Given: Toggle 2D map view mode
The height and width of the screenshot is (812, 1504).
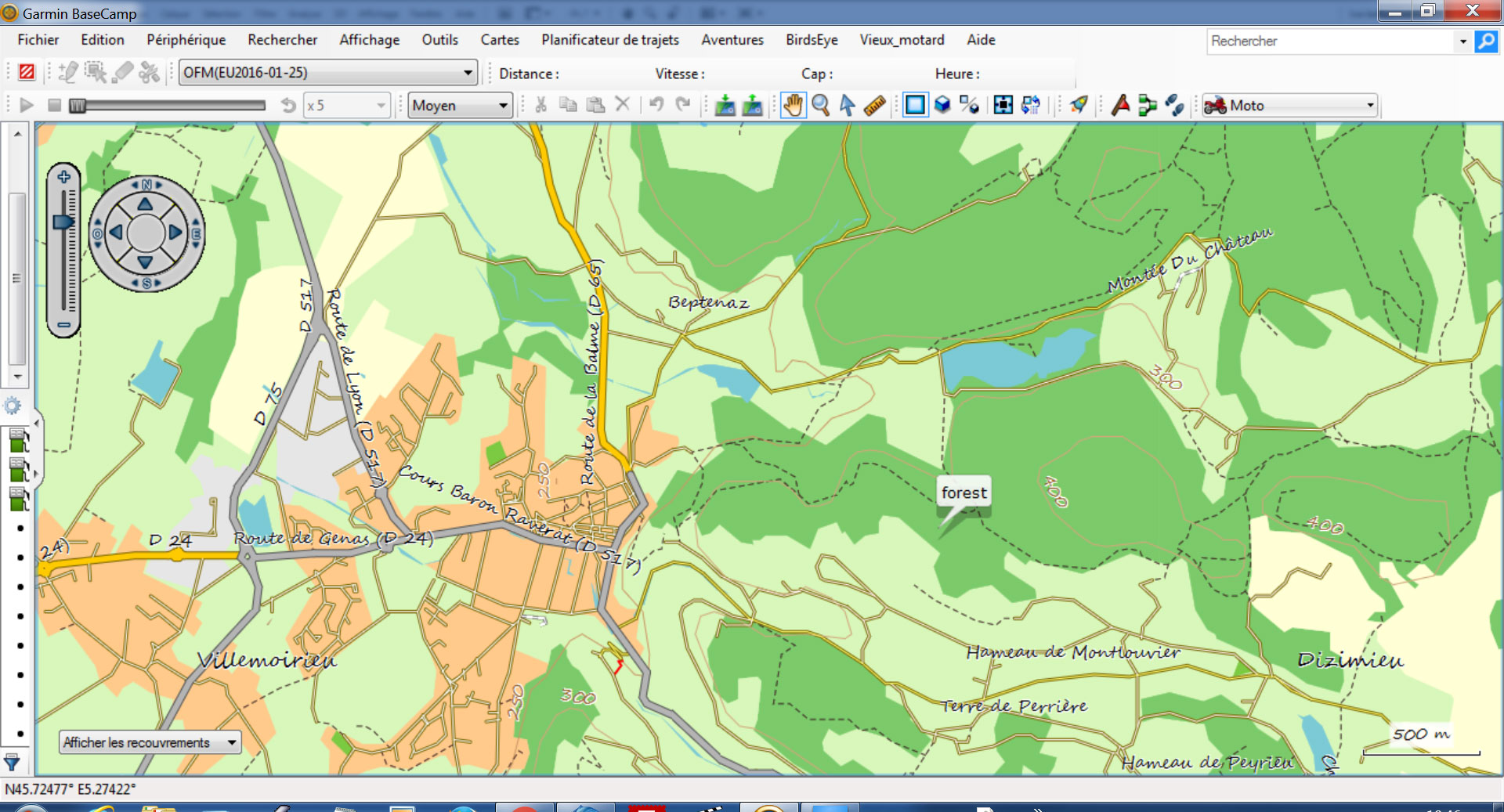Looking at the screenshot, I should point(915,105).
